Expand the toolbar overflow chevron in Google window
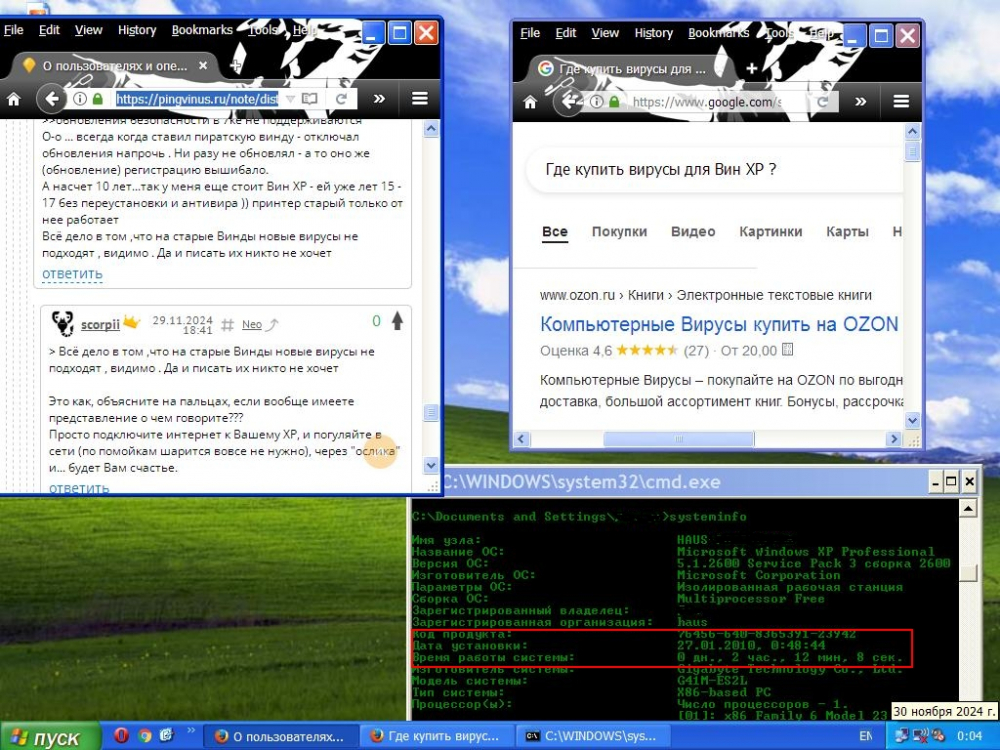 860,102
